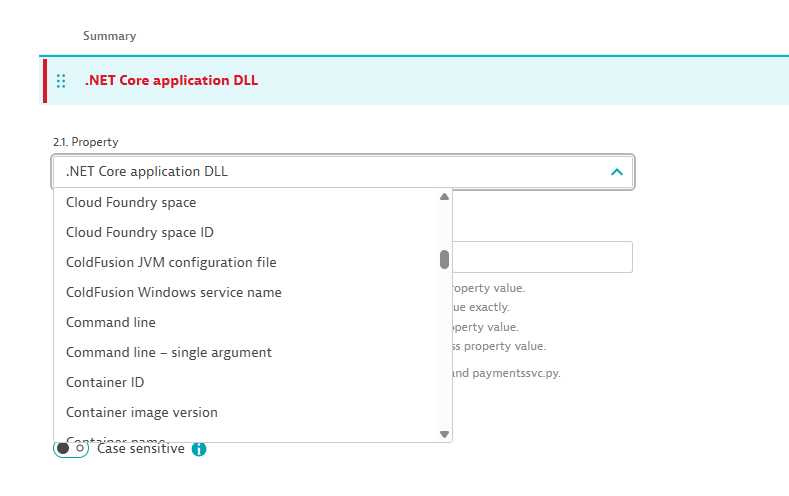Click the Summary heading
This screenshot has width=789, height=496.
110,36
